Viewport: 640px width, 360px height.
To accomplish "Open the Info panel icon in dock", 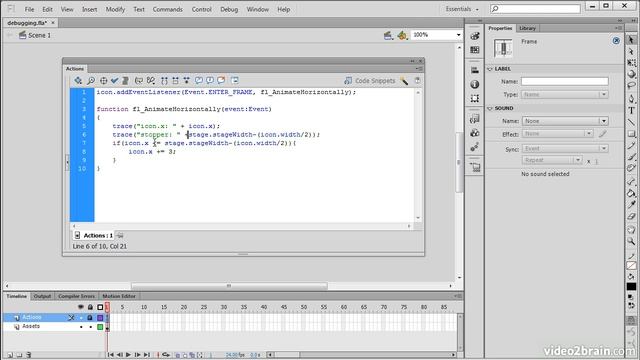I will 474,84.
